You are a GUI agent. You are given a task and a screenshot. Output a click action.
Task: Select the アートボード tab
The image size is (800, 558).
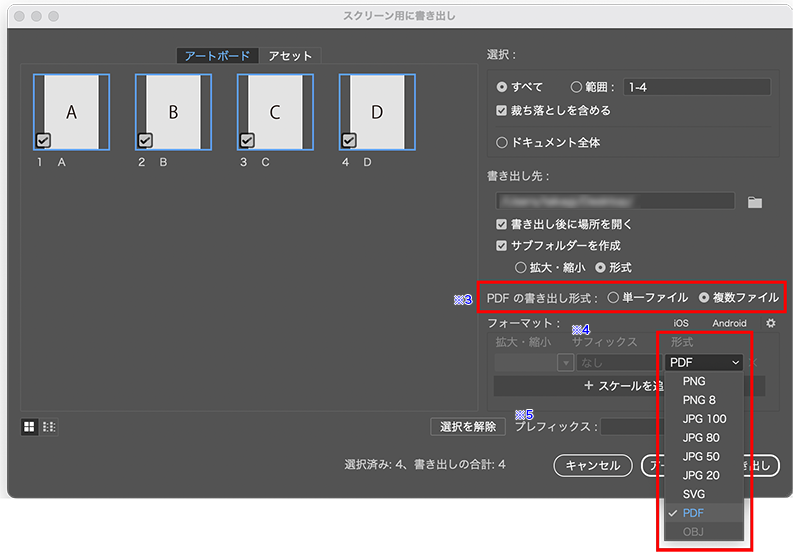pyautogui.click(x=217, y=56)
